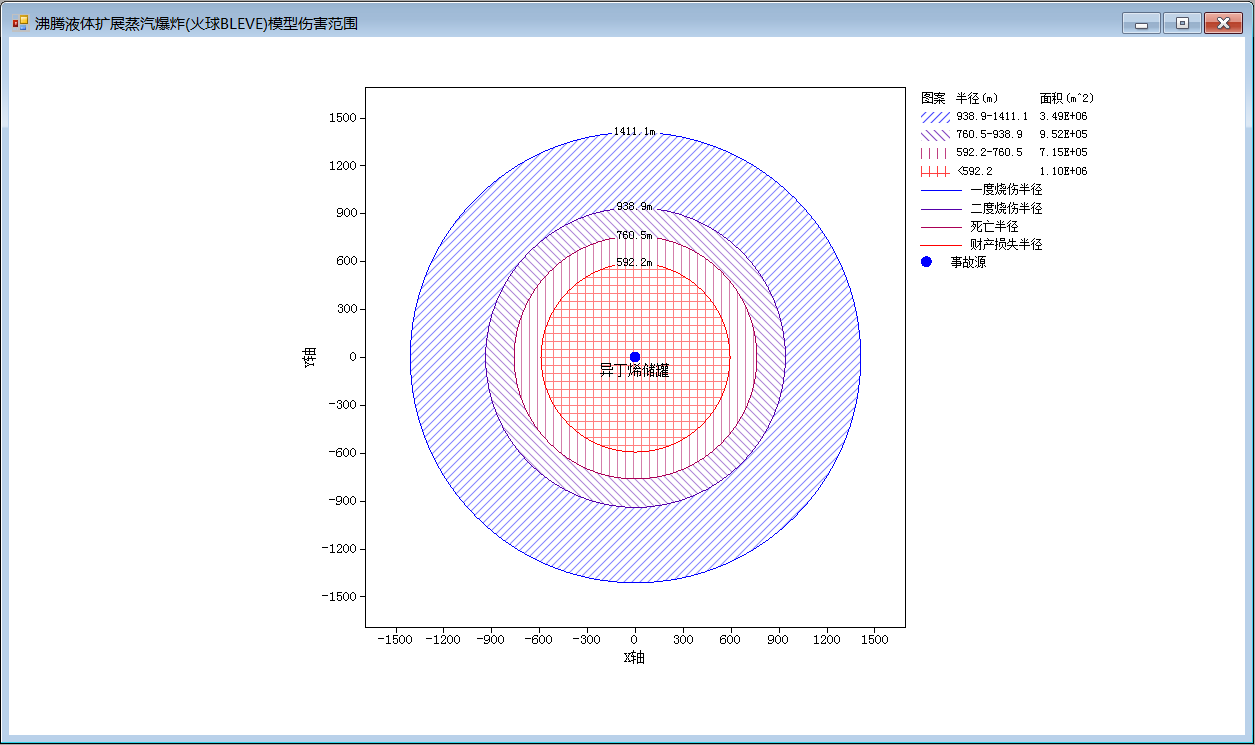
Task: Click the 1.10E+06 area value
Action: (x=1064, y=172)
